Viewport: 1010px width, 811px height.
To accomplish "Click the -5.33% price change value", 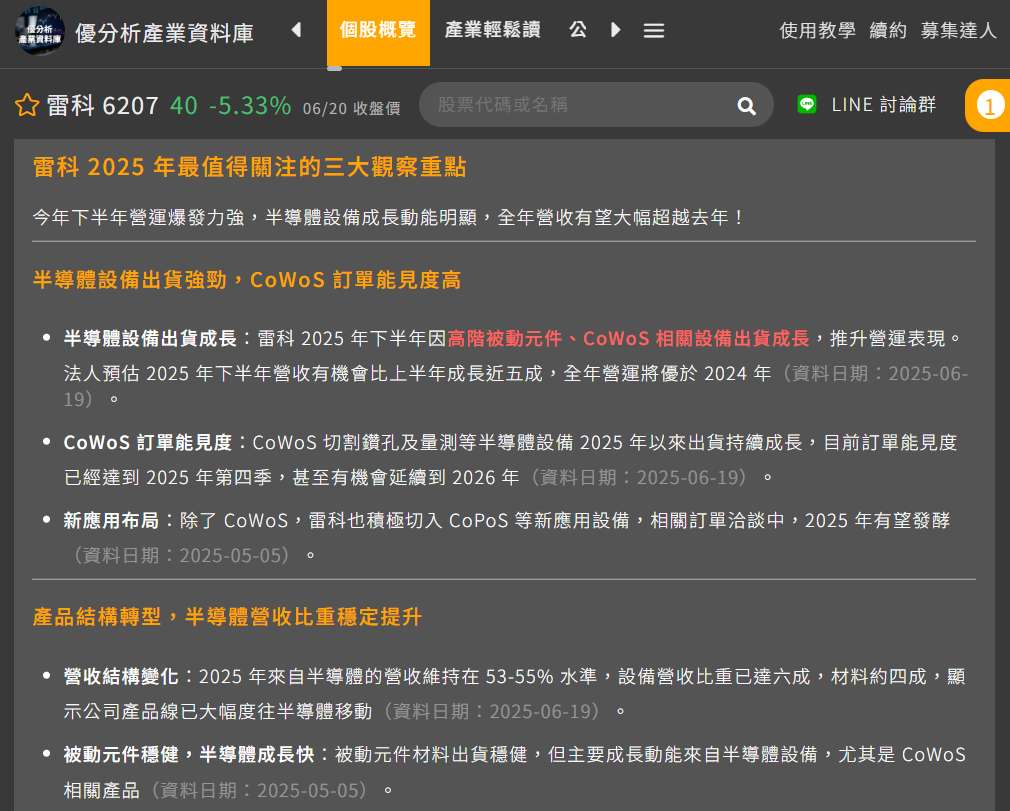I will click(x=250, y=106).
